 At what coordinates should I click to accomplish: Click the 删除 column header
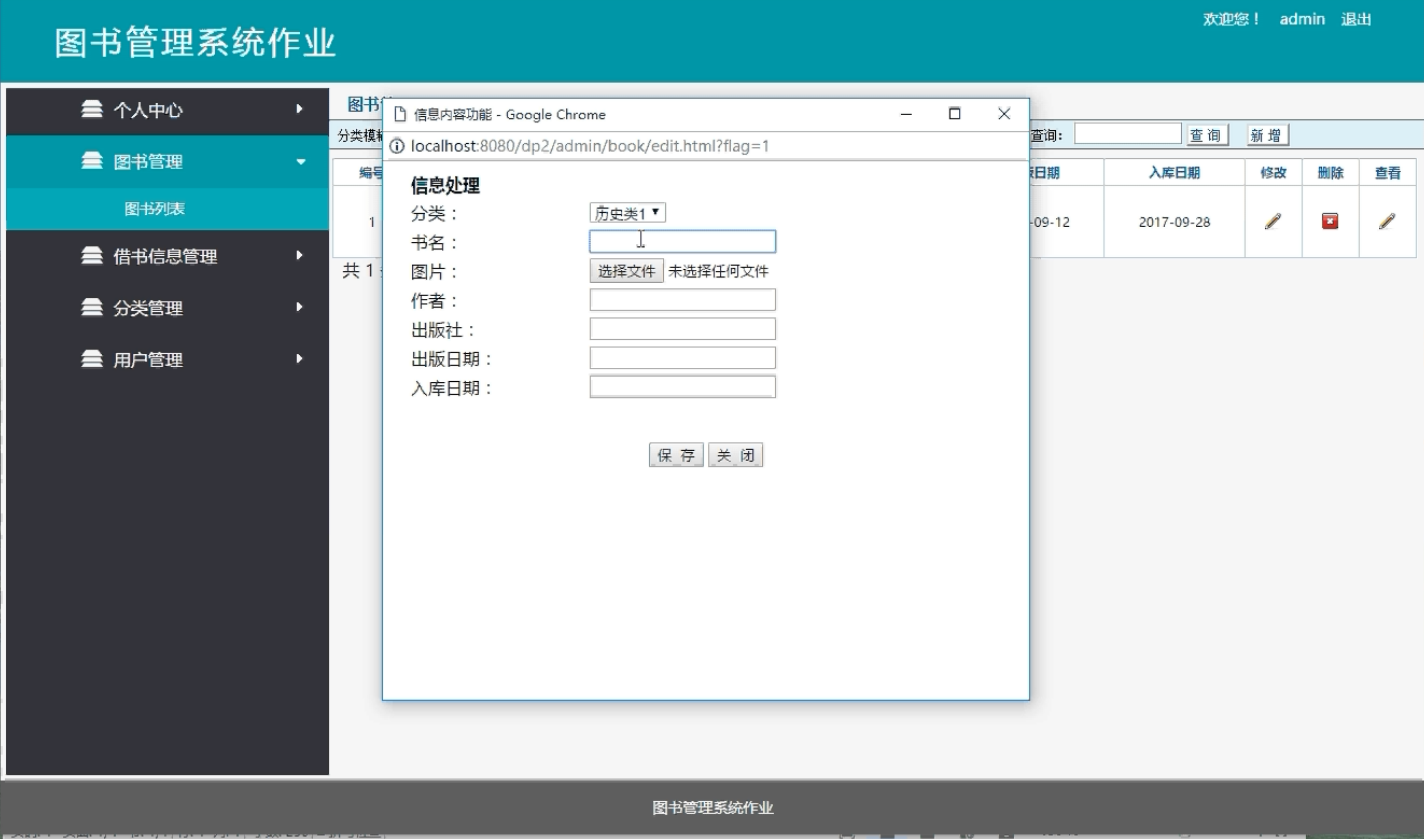pyautogui.click(x=1330, y=173)
